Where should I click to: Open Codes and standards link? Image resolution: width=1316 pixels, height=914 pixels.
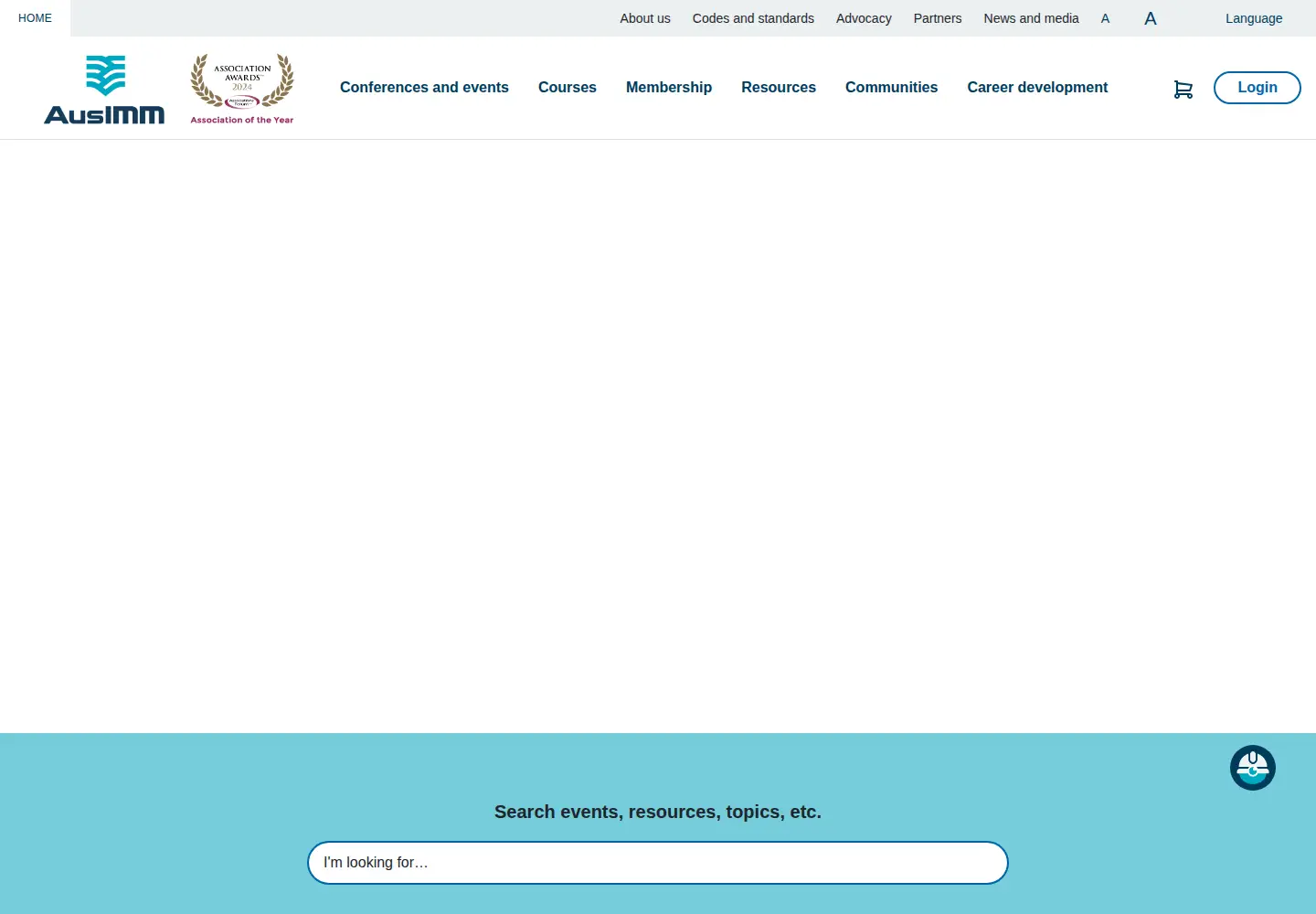pos(753,18)
